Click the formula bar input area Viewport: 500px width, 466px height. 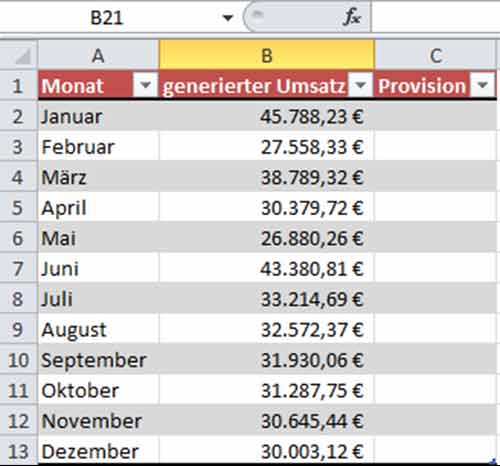[x=435, y=17]
